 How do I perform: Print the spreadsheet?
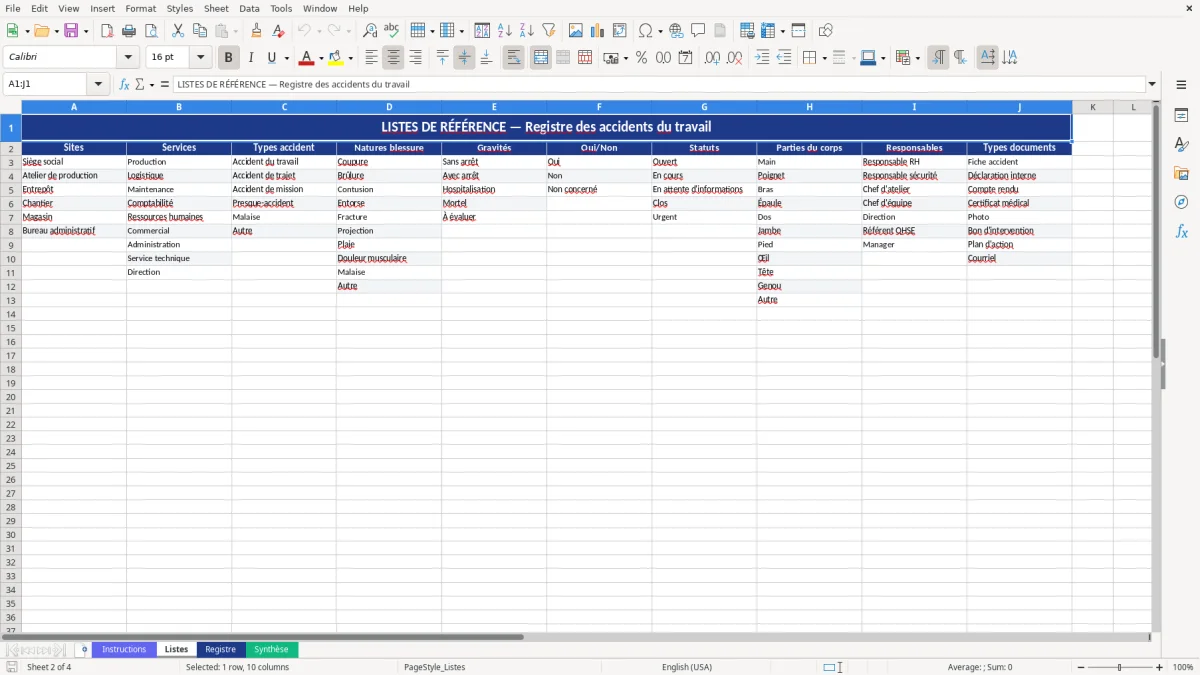(x=130, y=31)
